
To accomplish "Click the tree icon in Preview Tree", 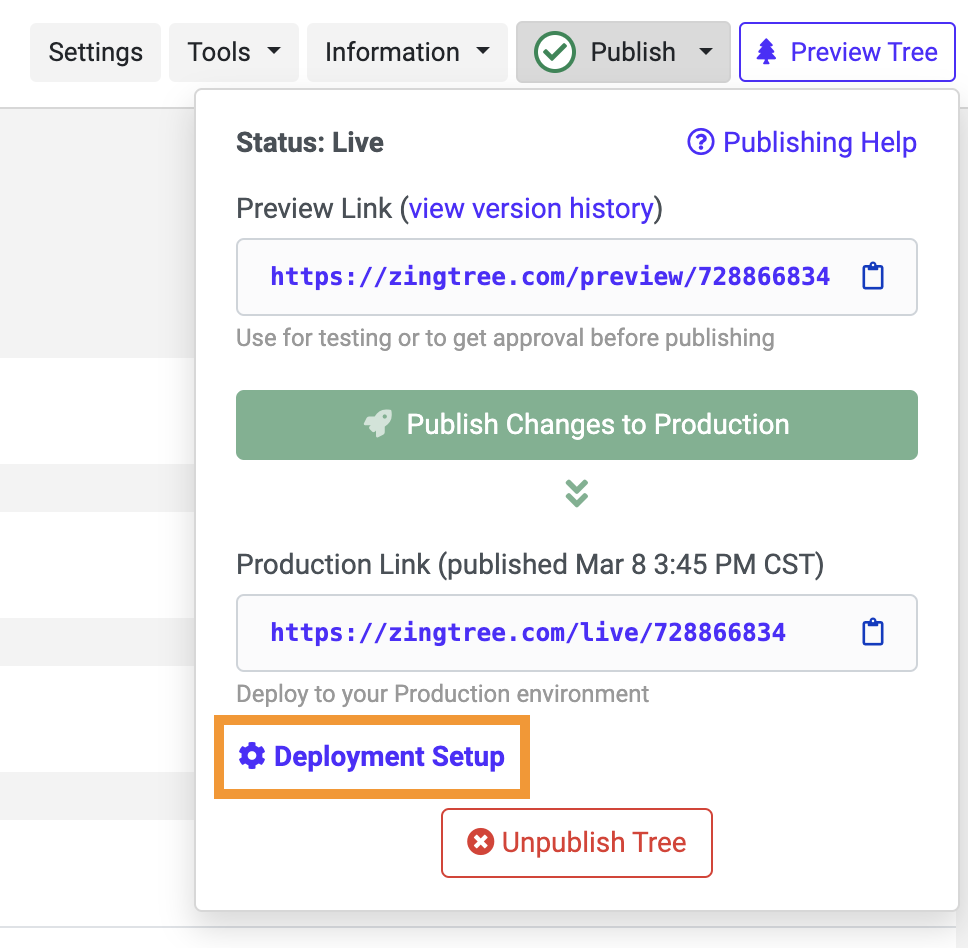I will click(766, 52).
